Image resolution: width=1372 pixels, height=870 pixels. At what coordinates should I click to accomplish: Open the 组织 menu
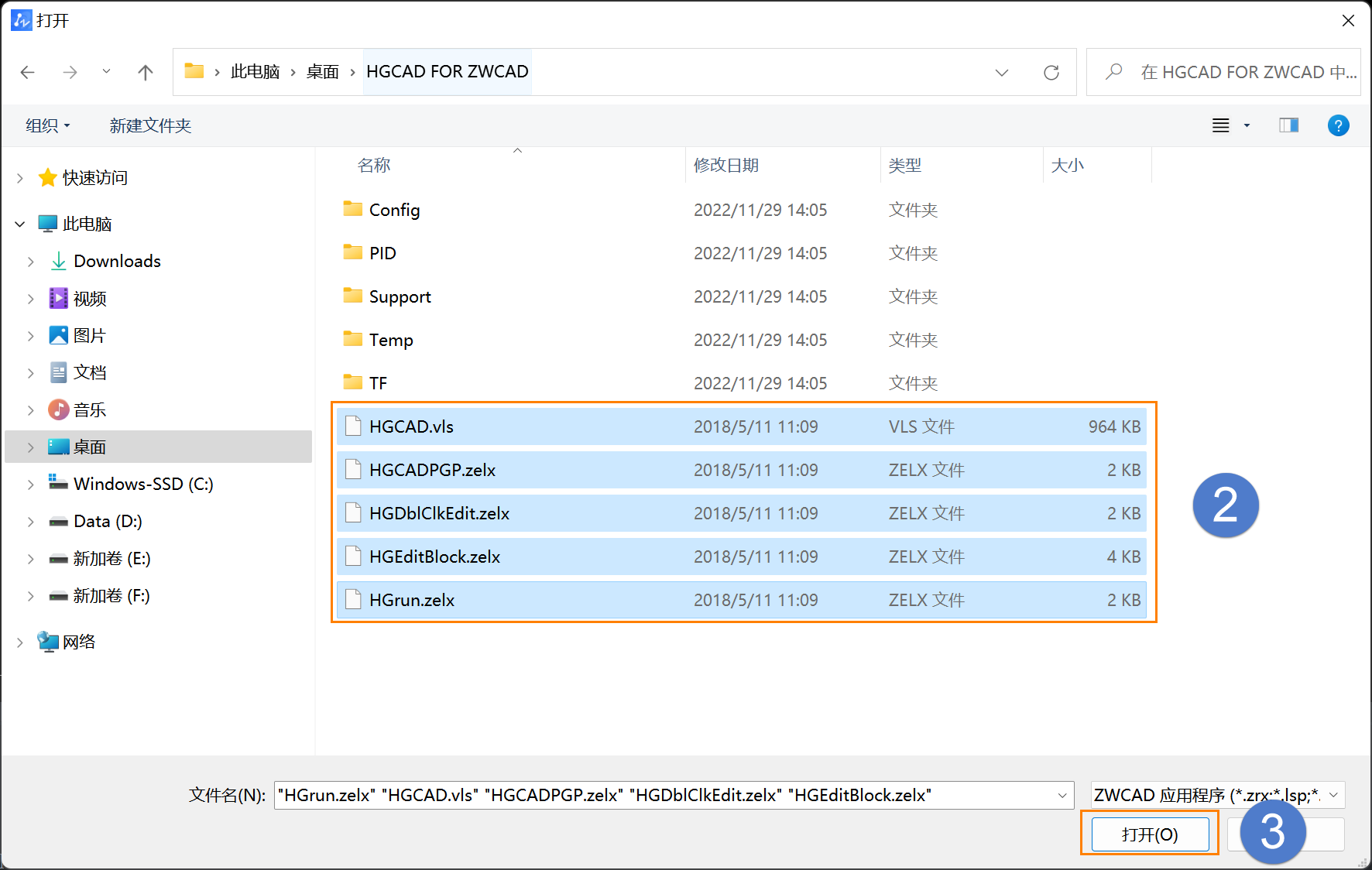[x=48, y=125]
